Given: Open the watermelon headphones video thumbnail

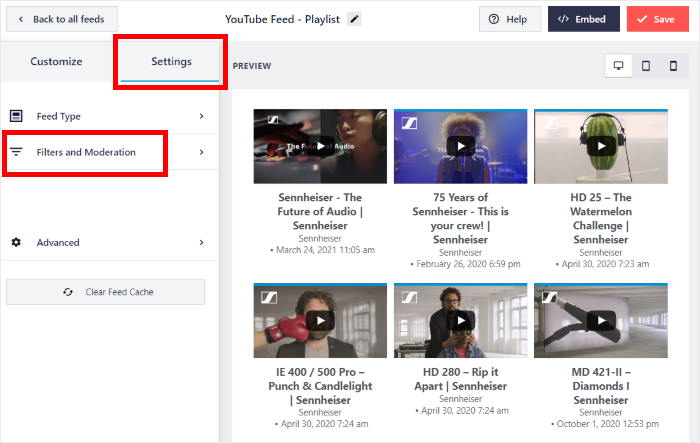Looking at the screenshot, I should point(601,146).
